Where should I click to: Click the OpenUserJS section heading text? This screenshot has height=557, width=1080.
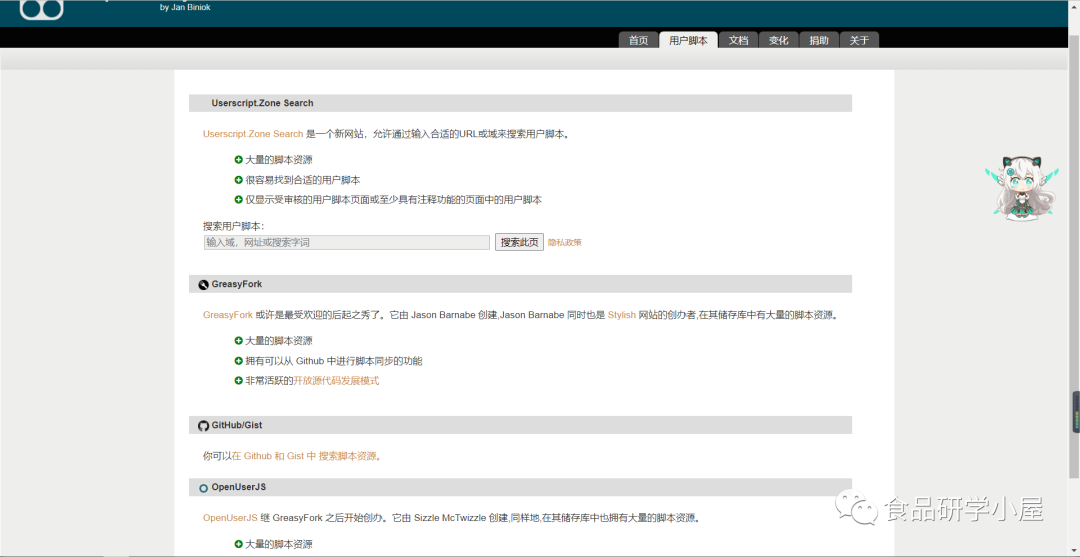tap(239, 487)
